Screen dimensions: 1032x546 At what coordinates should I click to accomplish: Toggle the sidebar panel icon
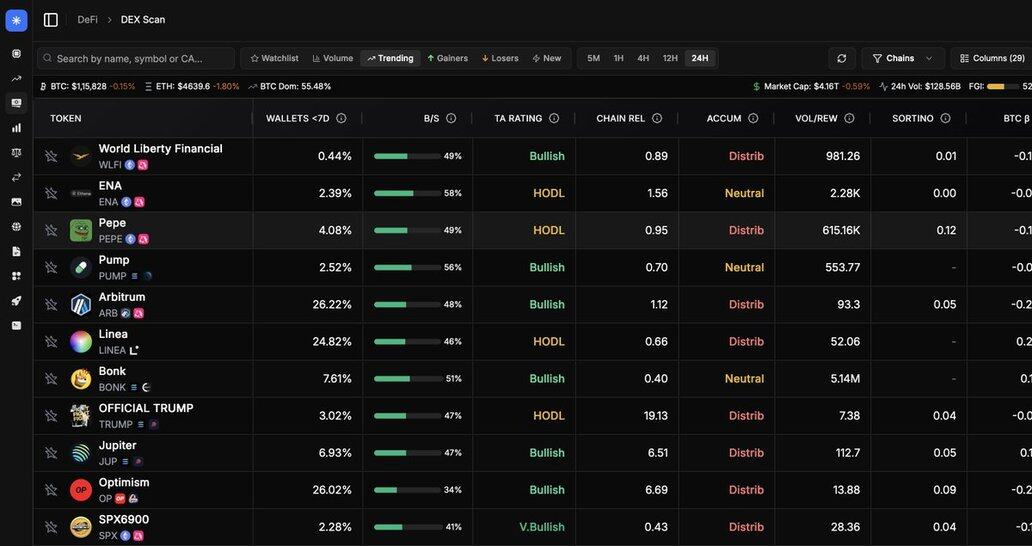coord(51,20)
